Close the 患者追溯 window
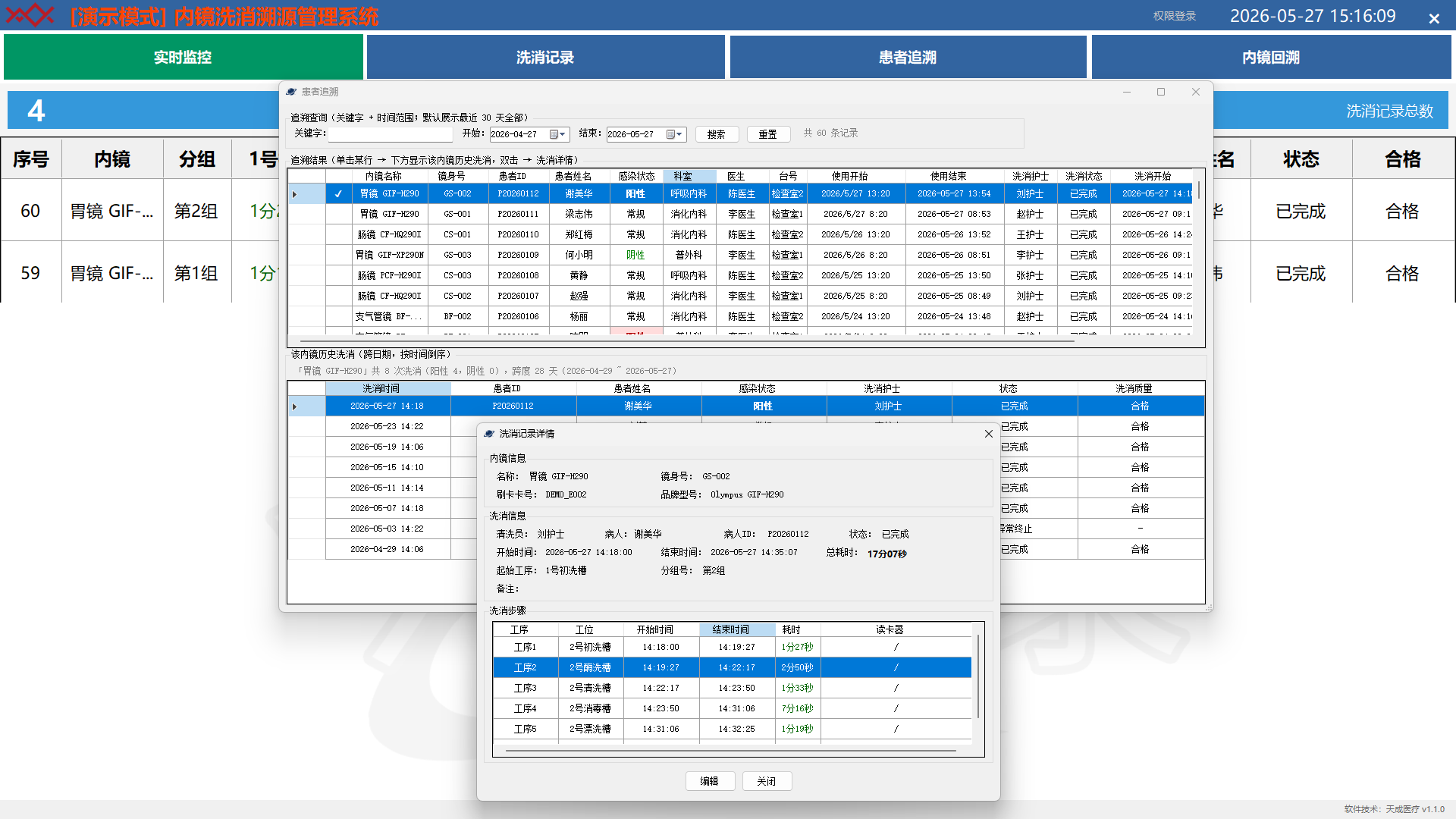Screen dimensions: 1456x819 1196,92
